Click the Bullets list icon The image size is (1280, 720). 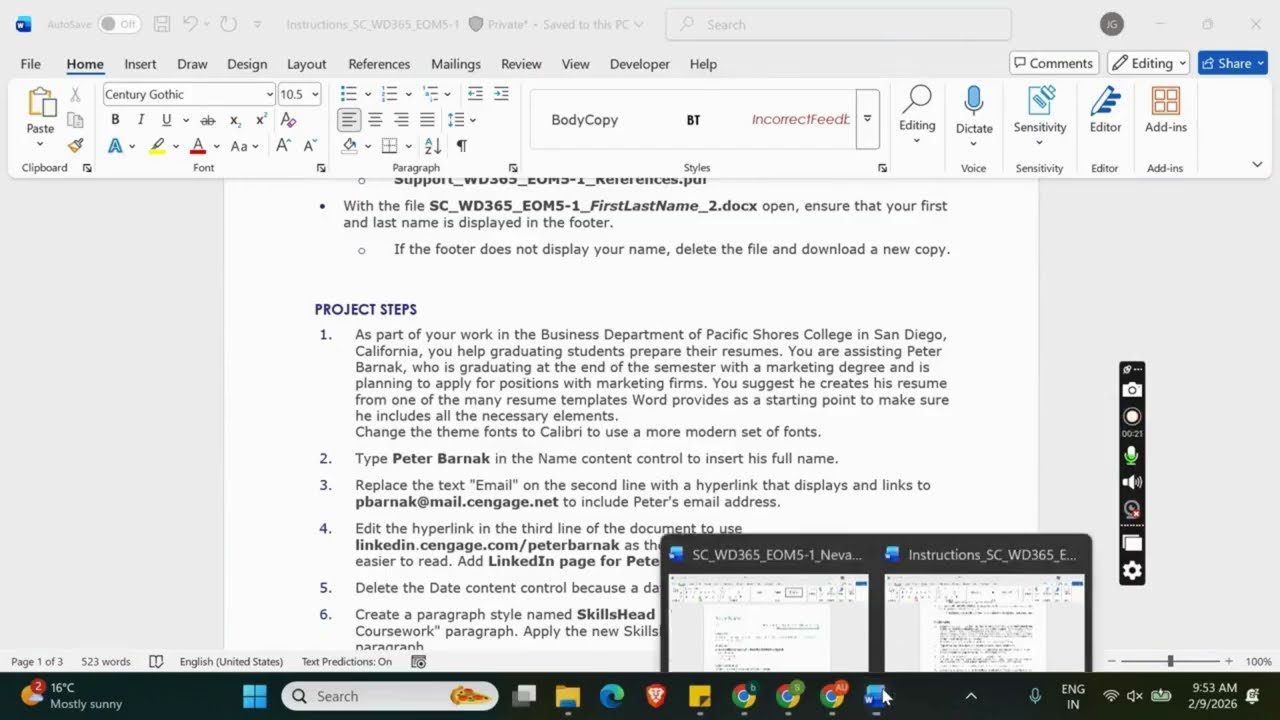point(348,94)
